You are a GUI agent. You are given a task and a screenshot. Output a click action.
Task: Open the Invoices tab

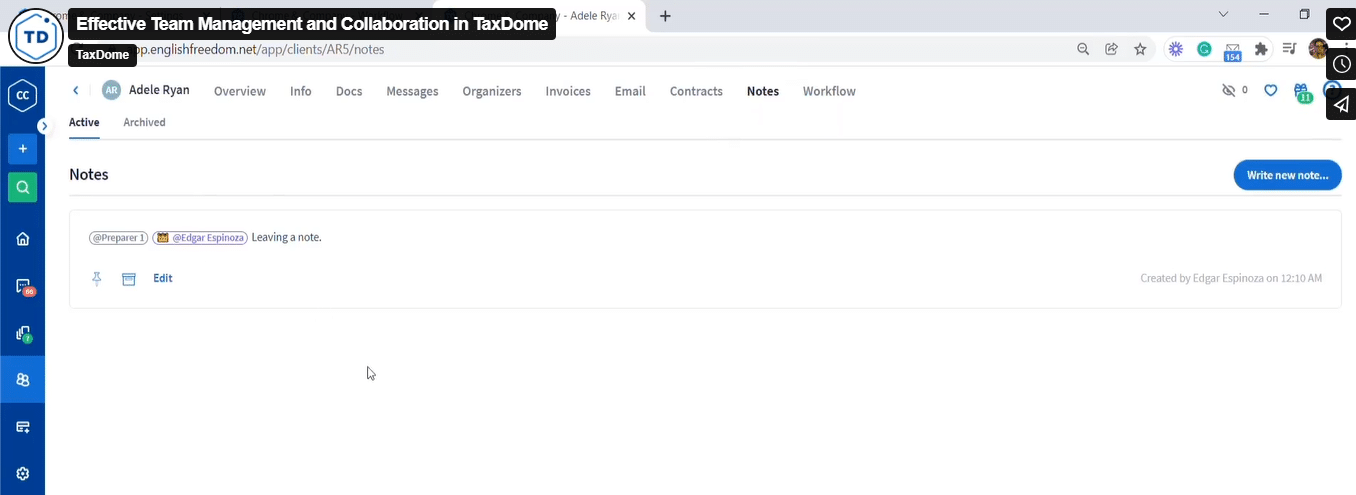[568, 91]
